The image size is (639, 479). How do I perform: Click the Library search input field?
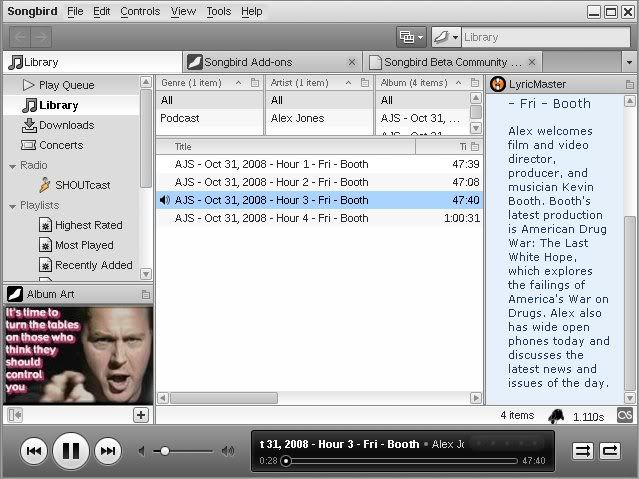[546, 37]
